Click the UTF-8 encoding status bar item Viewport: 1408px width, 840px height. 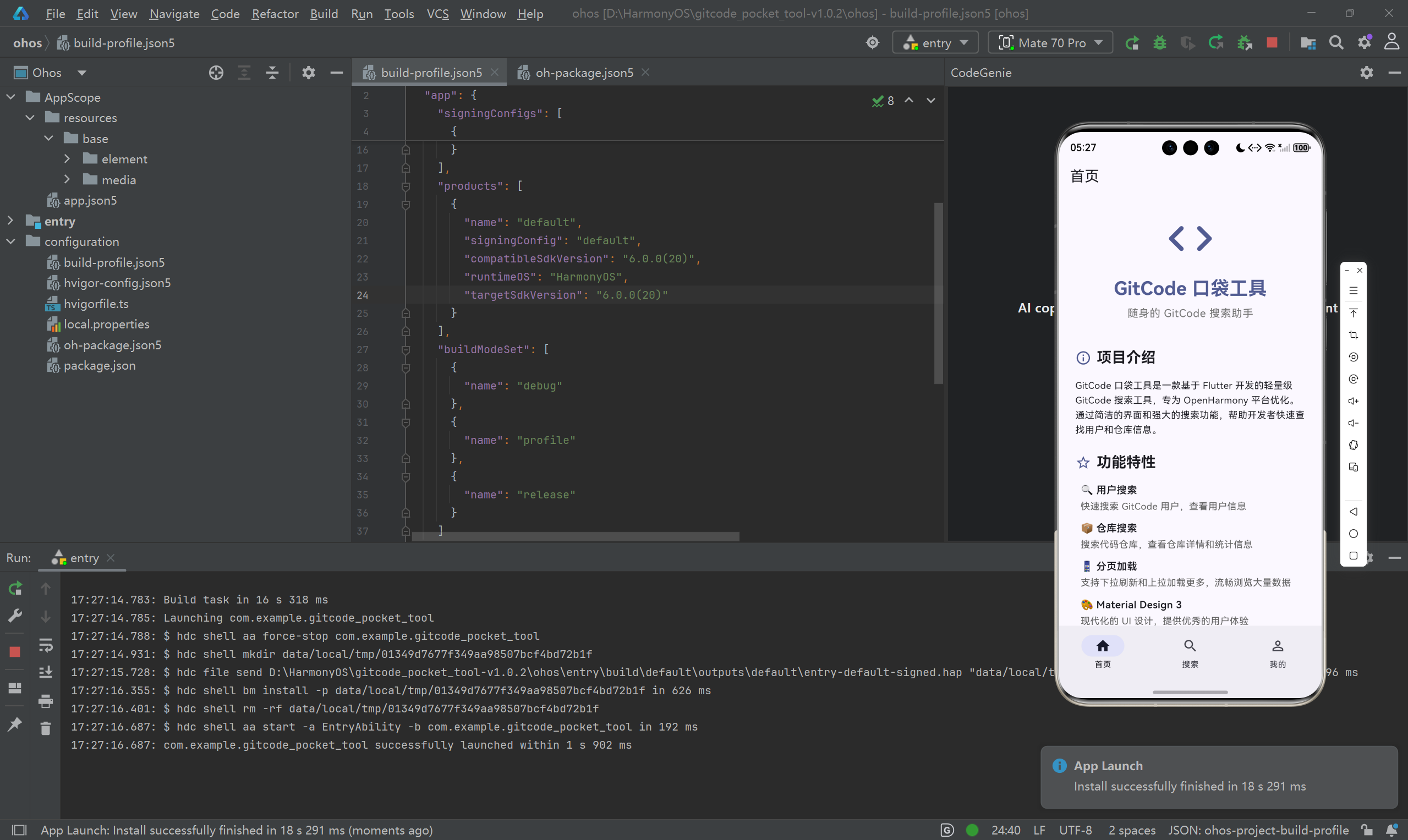(1075, 830)
